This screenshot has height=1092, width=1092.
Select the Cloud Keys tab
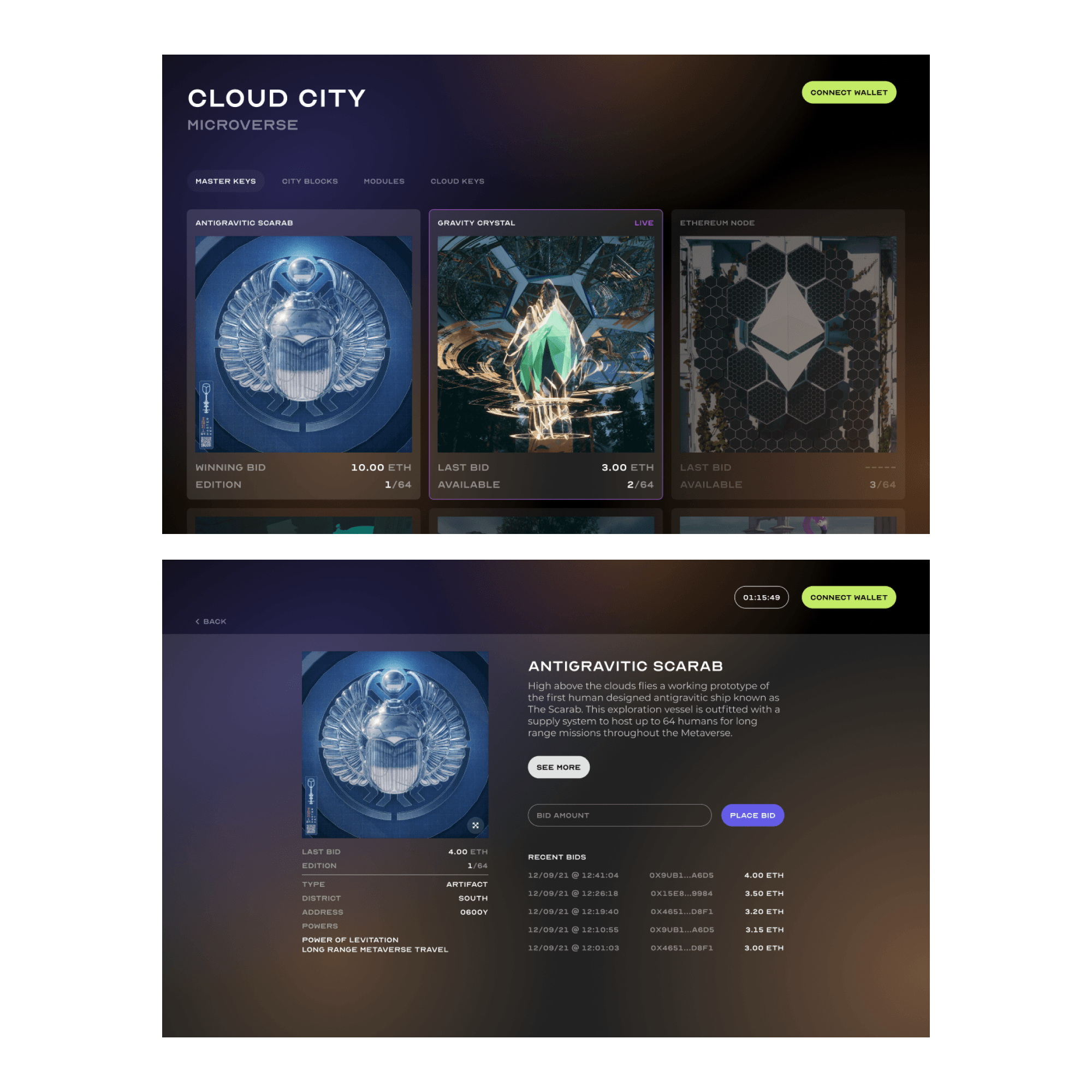[457, 181]
